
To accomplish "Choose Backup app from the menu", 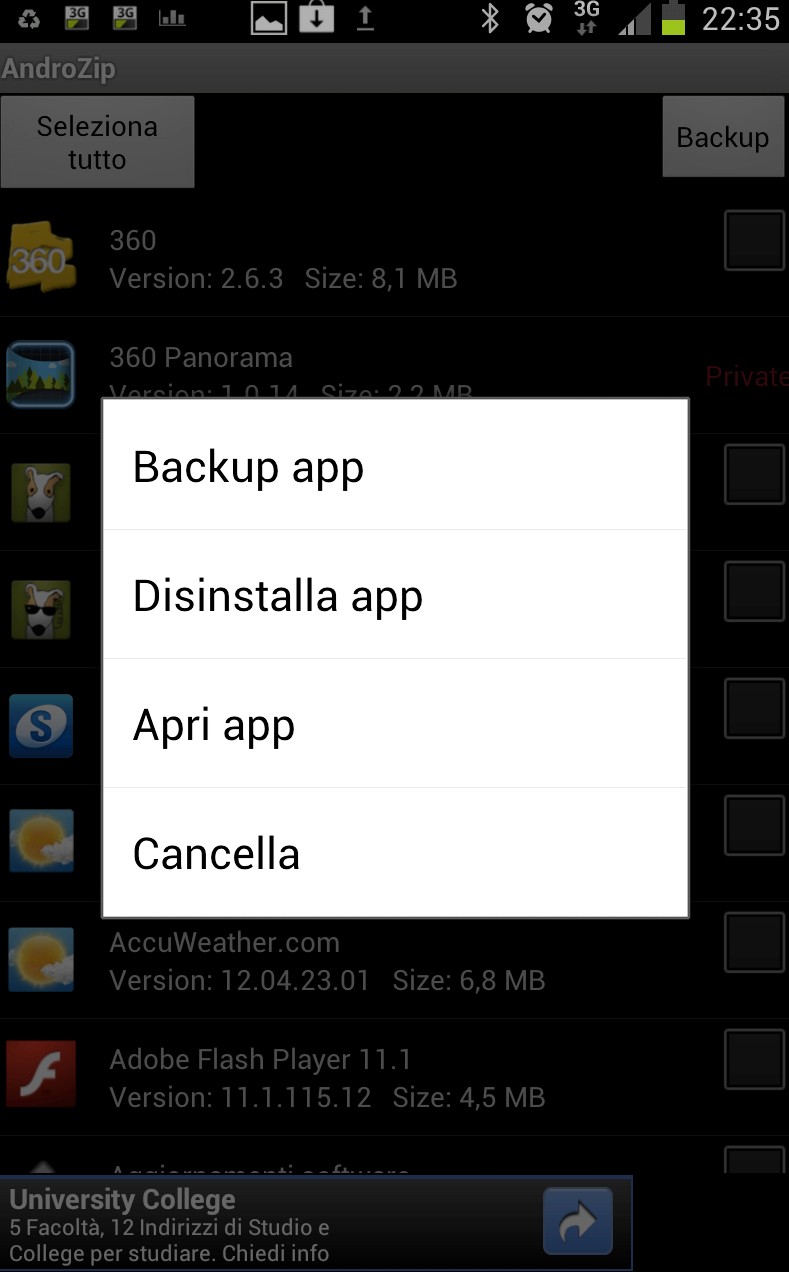I will pyautogui.click(x=395, y=466).
